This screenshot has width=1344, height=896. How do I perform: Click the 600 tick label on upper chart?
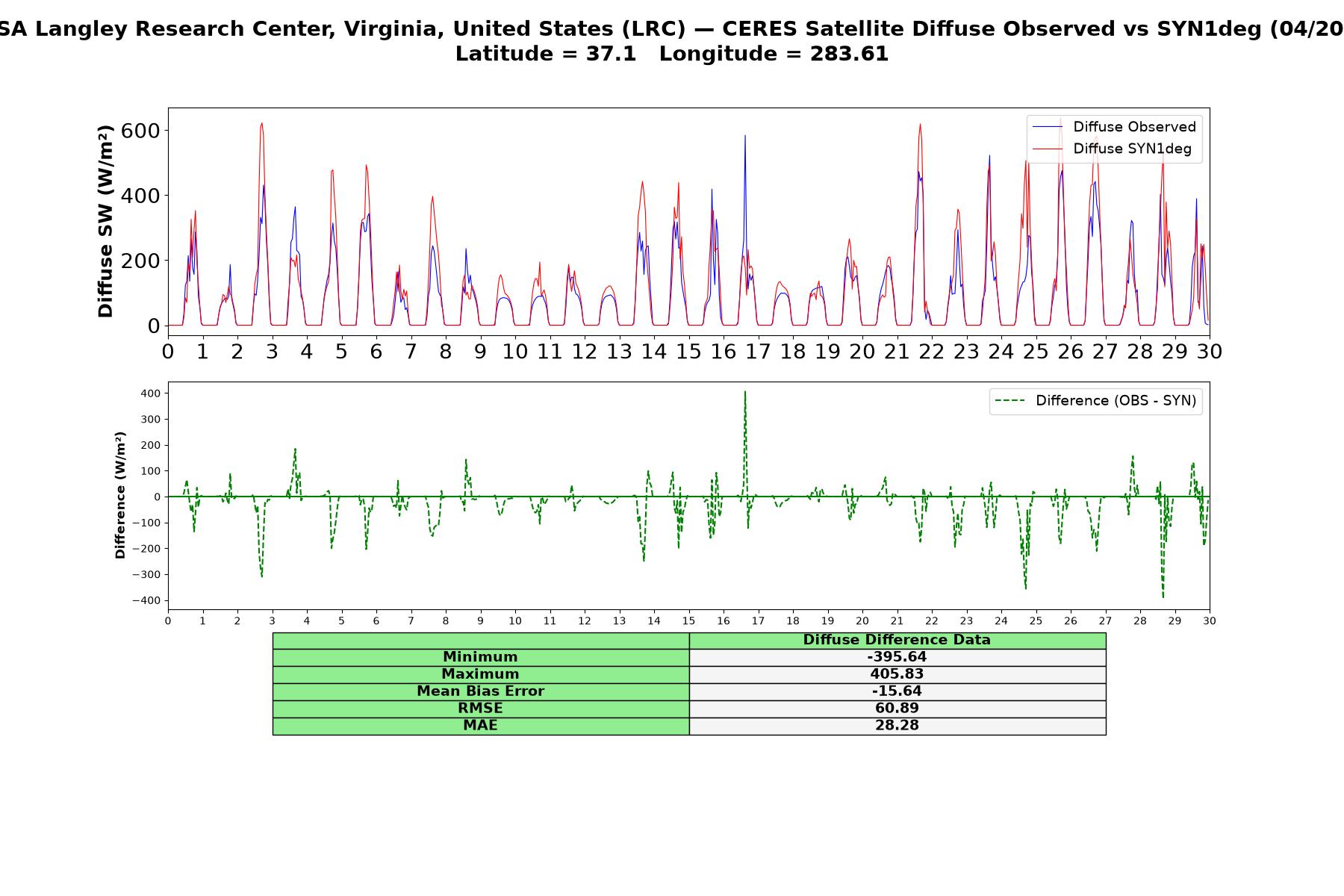140,131
